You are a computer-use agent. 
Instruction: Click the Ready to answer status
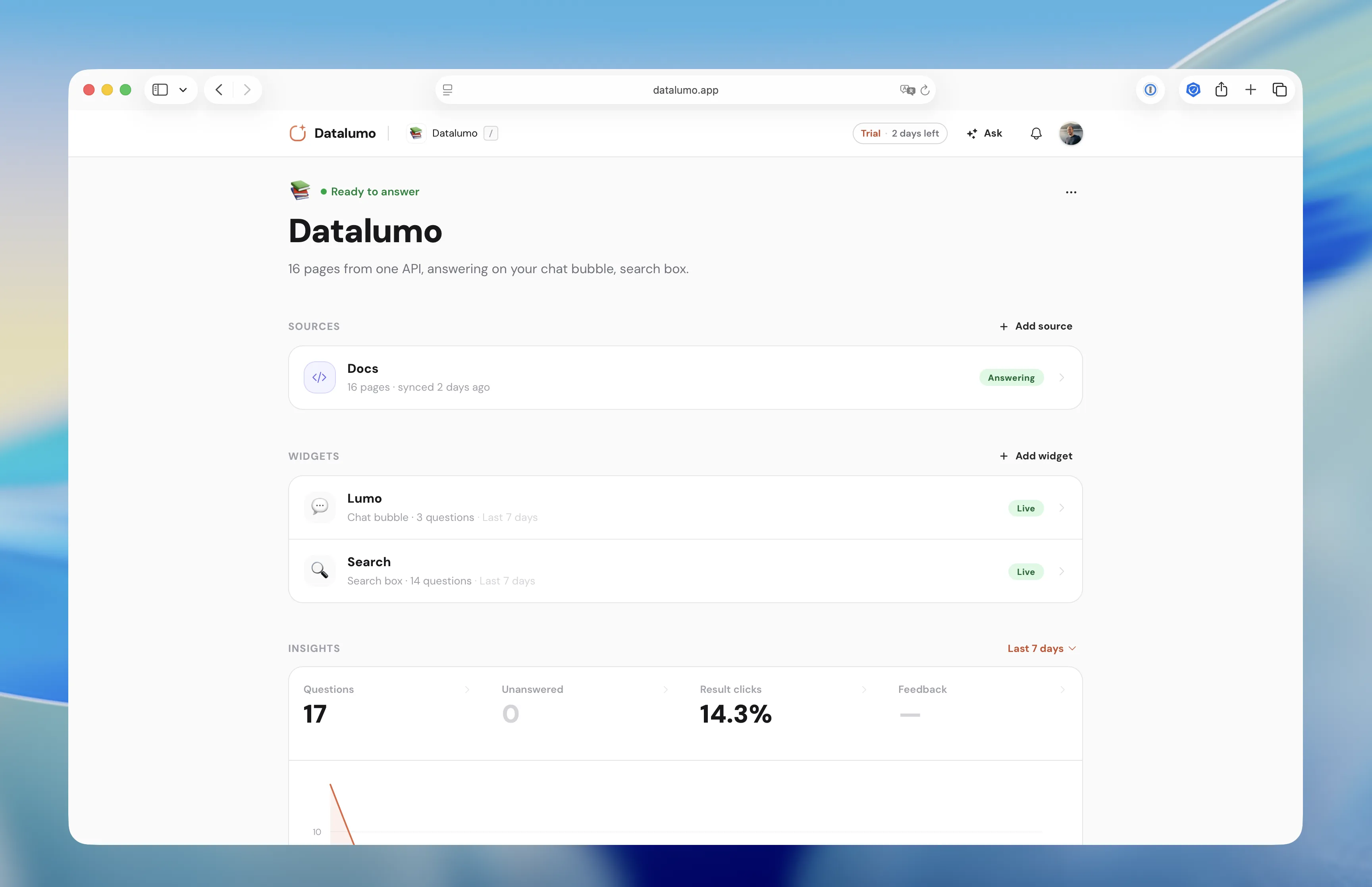[x=370, y=192]
